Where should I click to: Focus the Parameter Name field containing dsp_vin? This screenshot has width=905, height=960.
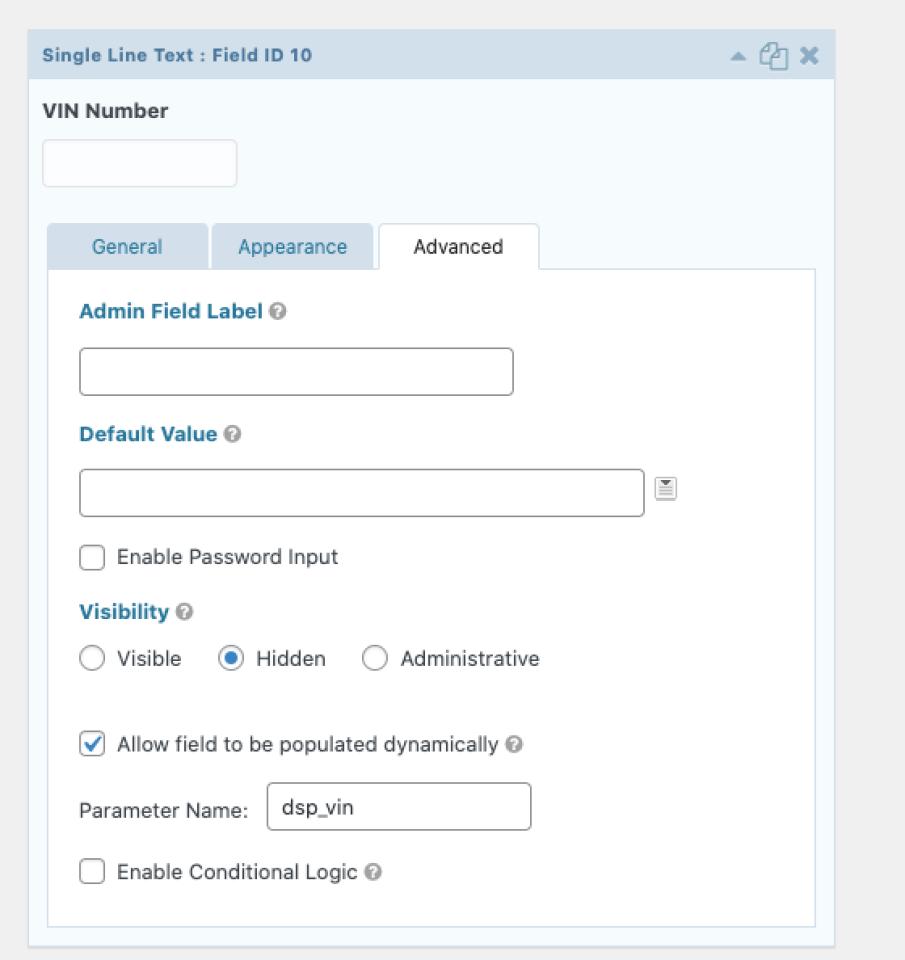[x=399, y=807]
